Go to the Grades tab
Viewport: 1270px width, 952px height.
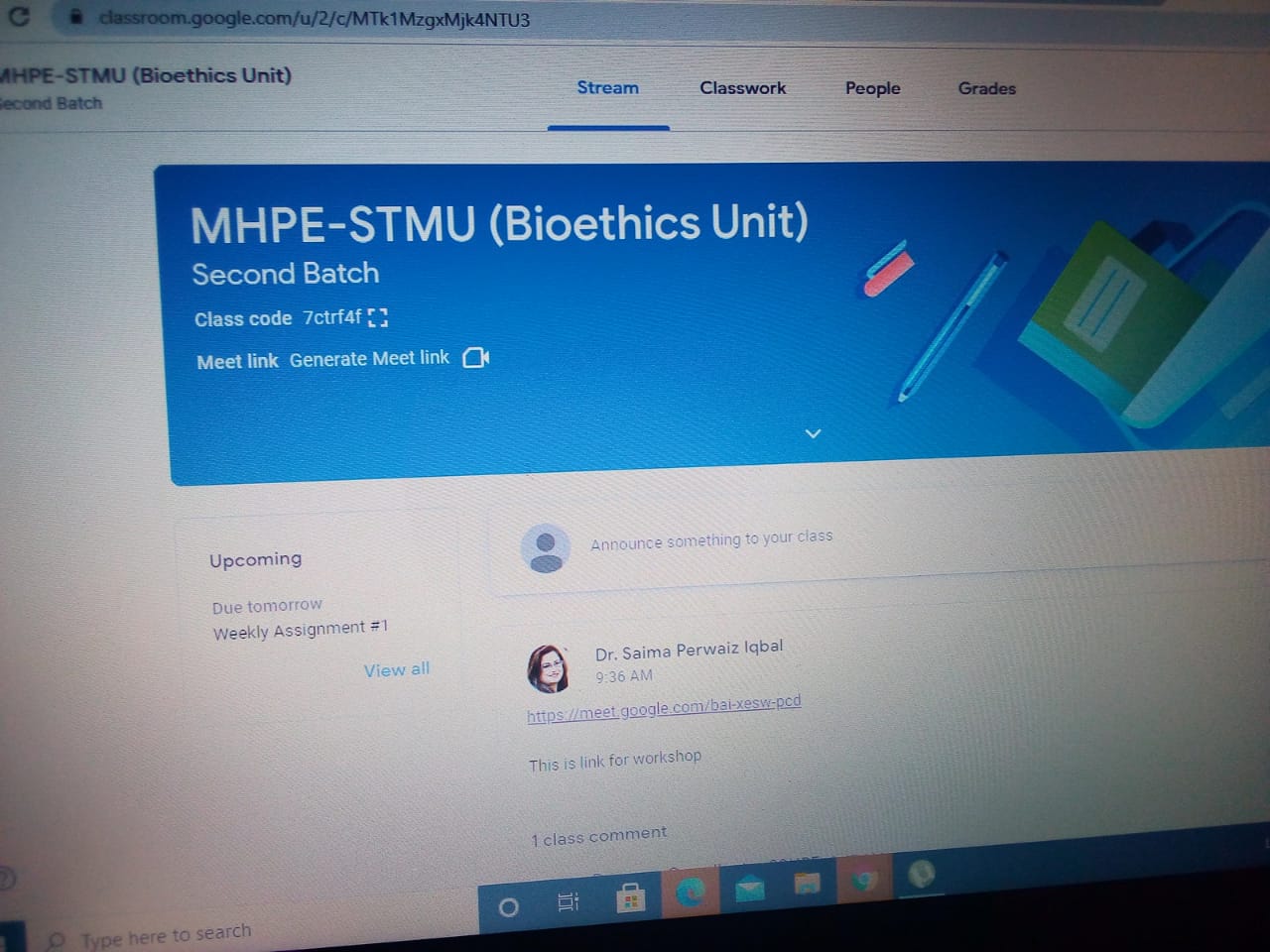986,88
